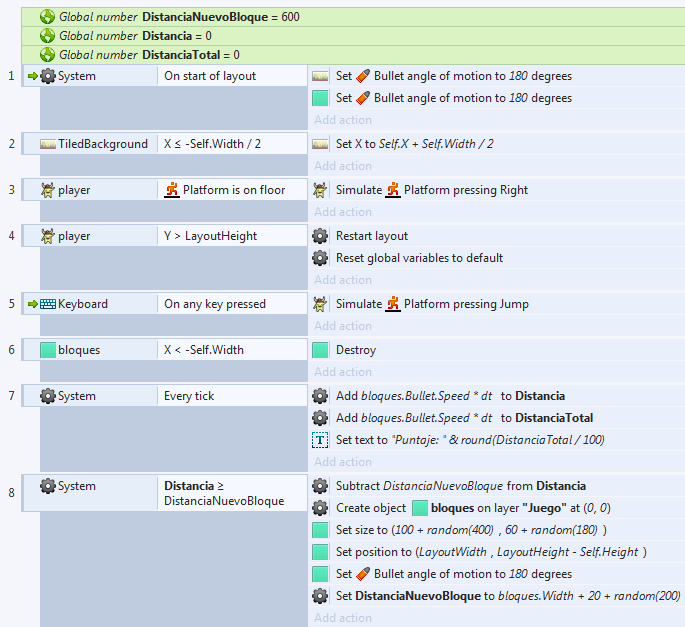685x627 pixels.
Task: Click Platform behavior icon in 'is on floor' condition
Action: pos(172,190)
